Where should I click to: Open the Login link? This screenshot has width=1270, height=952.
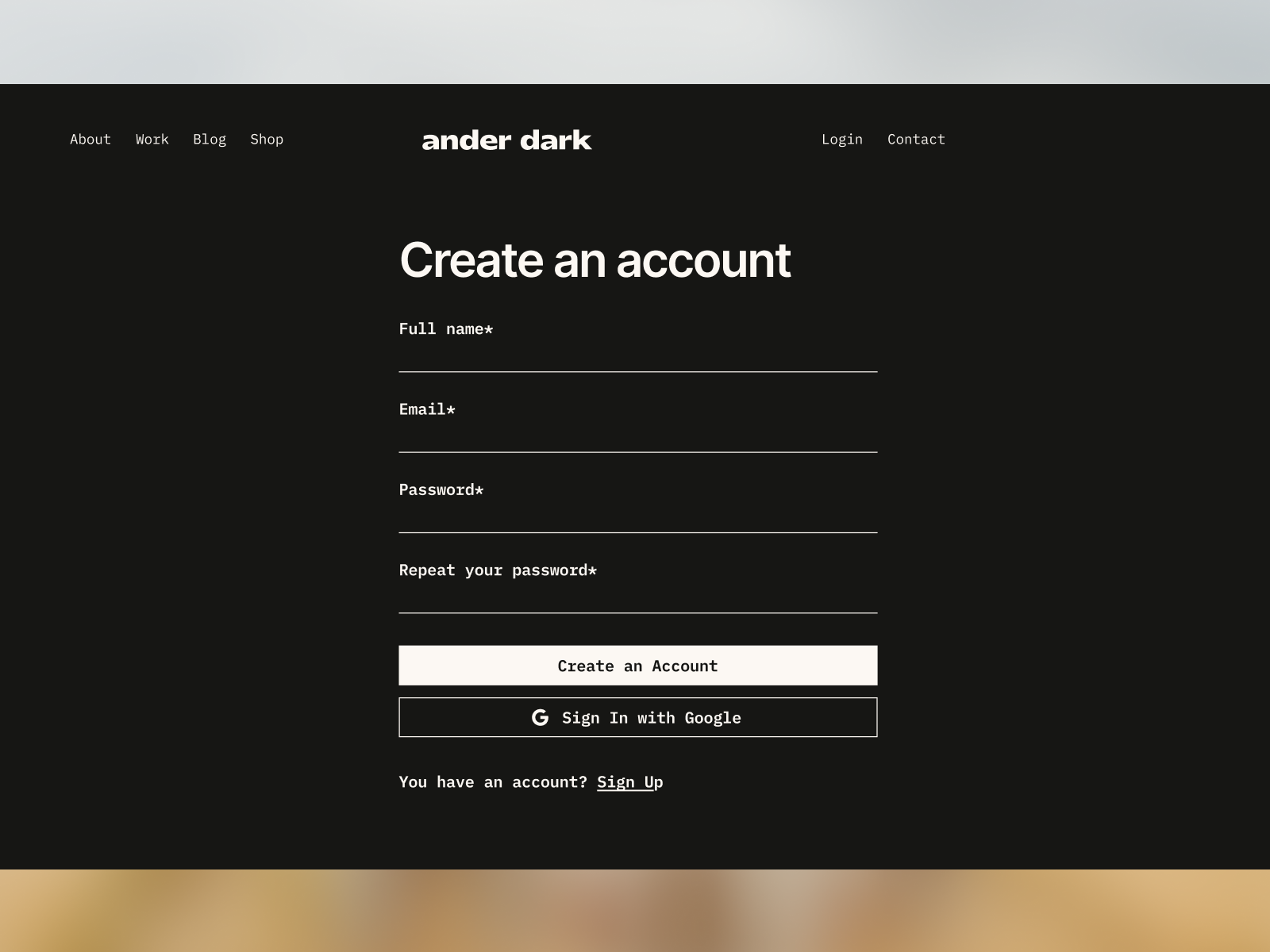tap(842, 140)
